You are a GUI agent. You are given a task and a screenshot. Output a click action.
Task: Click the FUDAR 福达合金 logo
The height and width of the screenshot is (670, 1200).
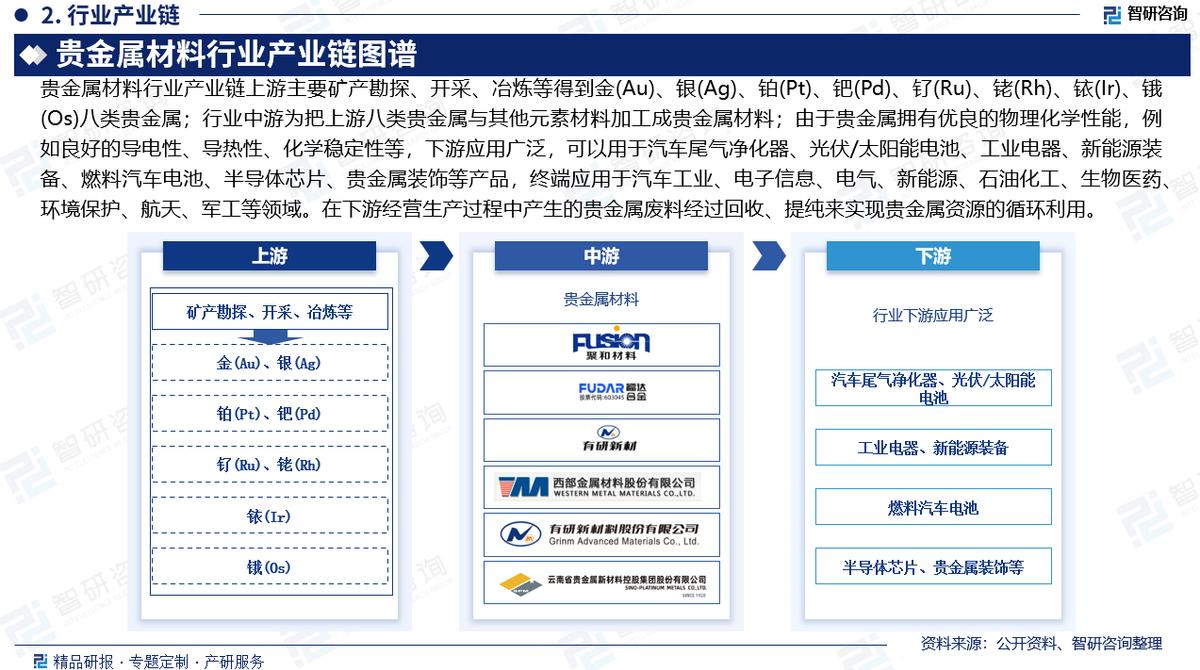(x=601, y=392)
